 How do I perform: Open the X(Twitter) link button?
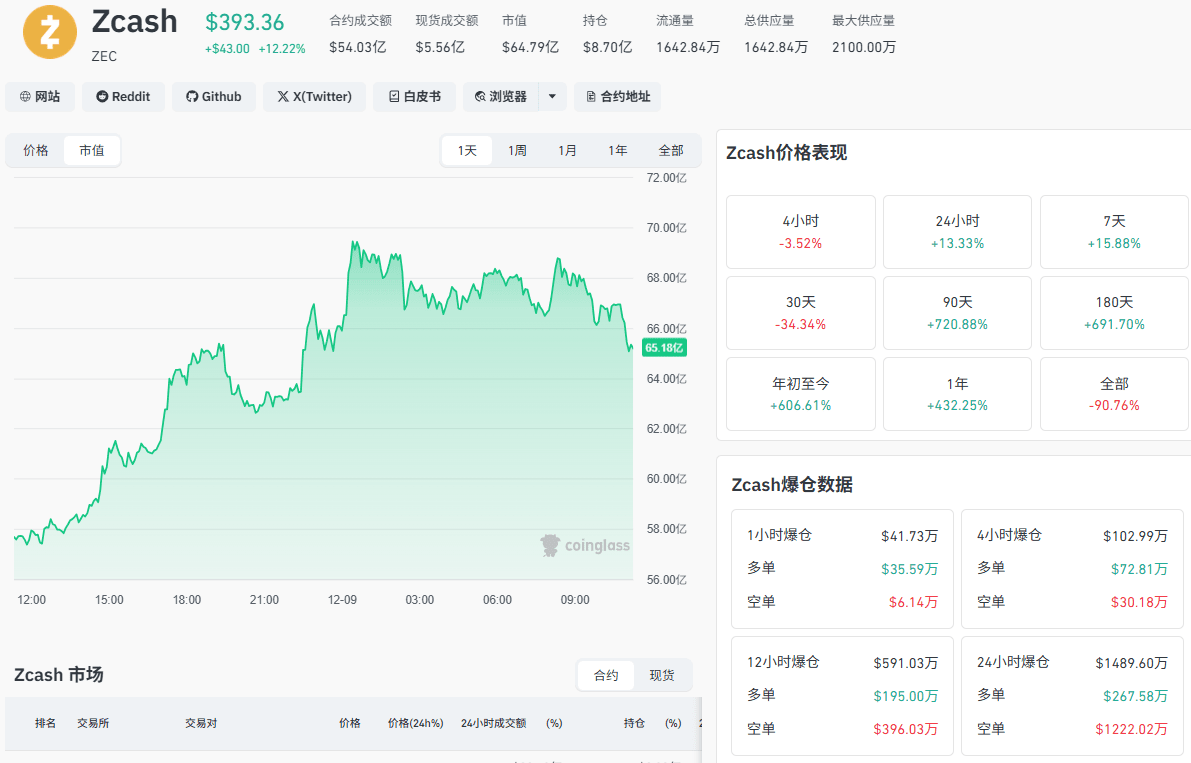click(314, 96)
